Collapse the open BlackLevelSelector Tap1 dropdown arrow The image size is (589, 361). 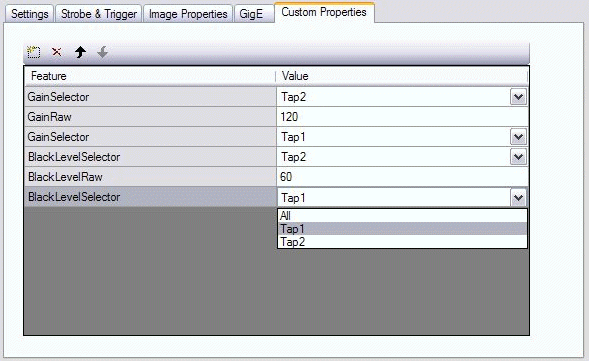[x=518, y=197]
